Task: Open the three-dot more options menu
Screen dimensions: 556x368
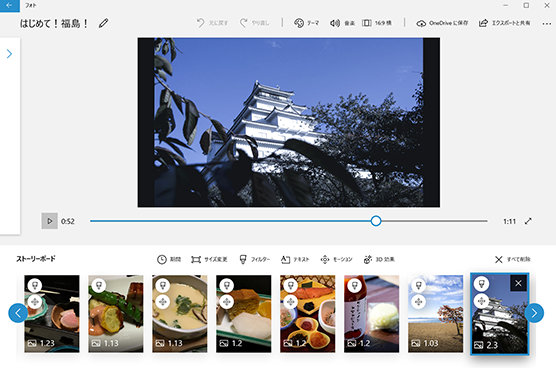Action: pyautogui.click(x=546, y=24)
